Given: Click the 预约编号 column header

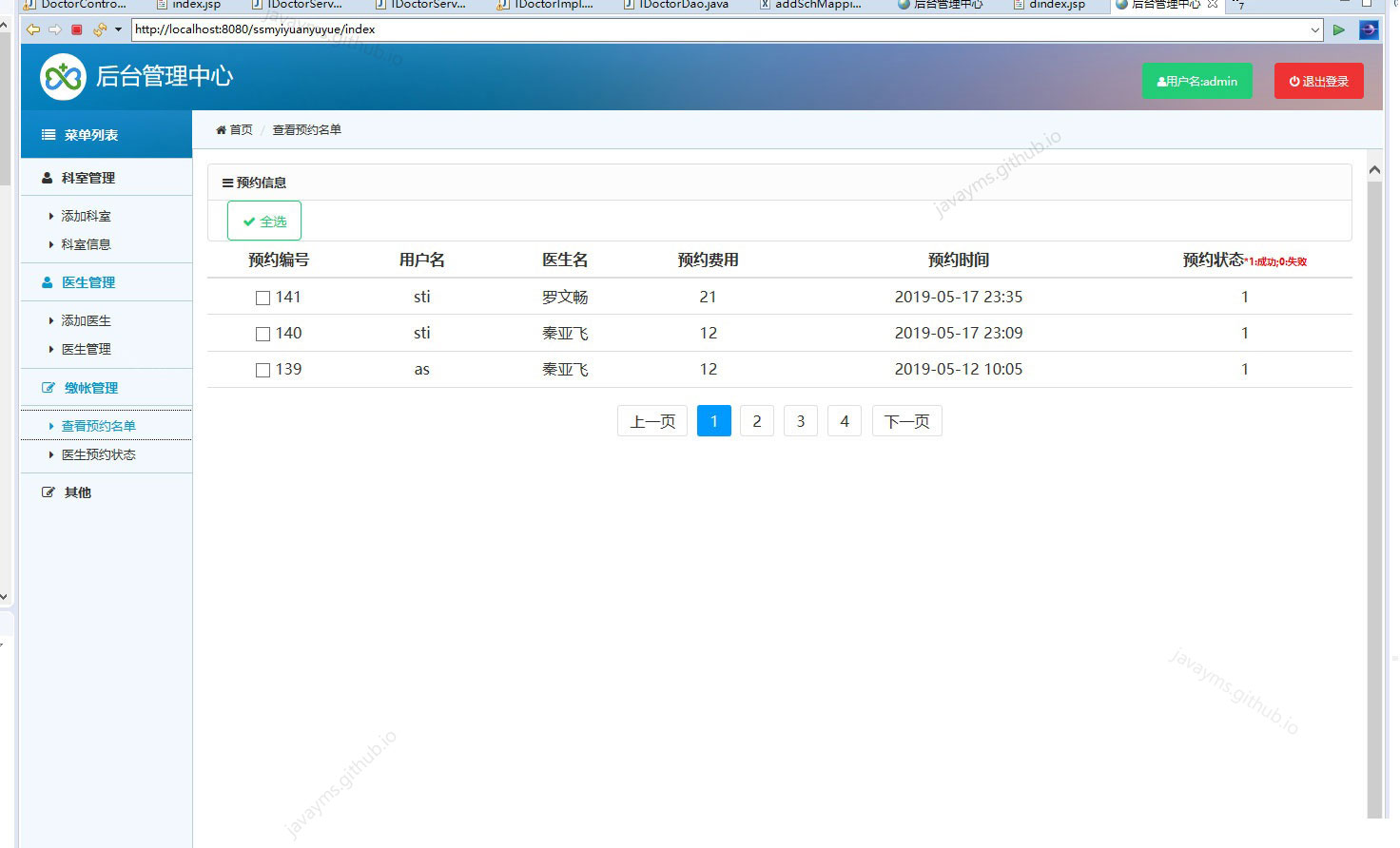Looking at the screenshot, I should [279, 260].
